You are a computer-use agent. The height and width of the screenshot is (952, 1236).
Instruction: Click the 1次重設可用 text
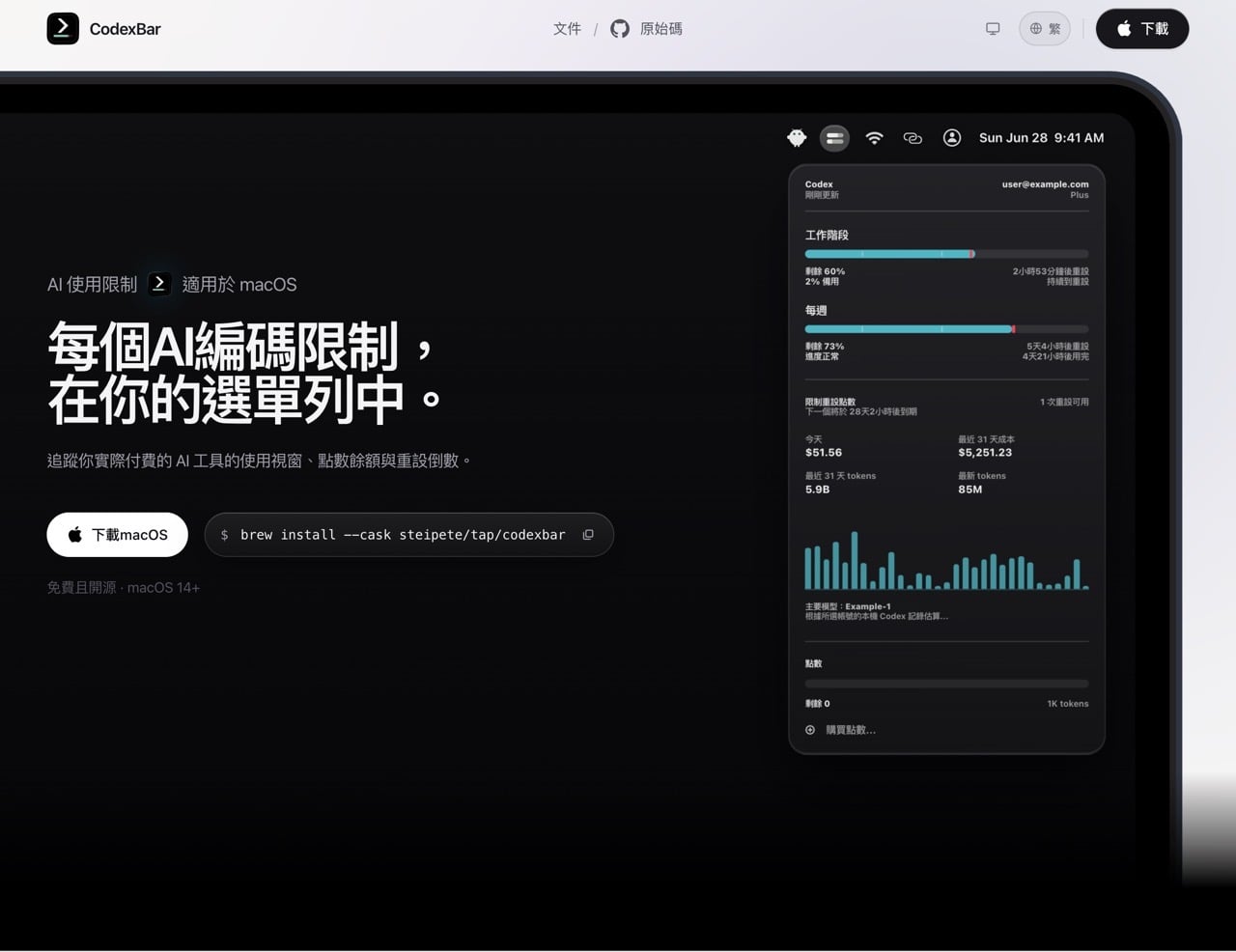[x=1064, y=402]
